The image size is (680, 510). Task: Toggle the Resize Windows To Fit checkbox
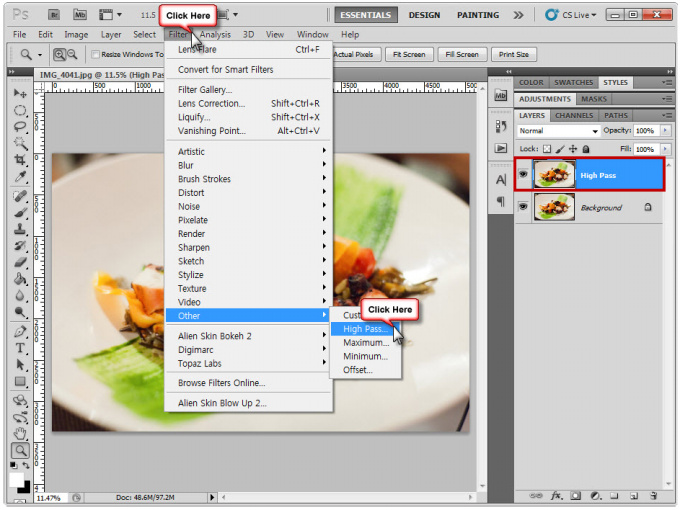click(x=96, y=55)
